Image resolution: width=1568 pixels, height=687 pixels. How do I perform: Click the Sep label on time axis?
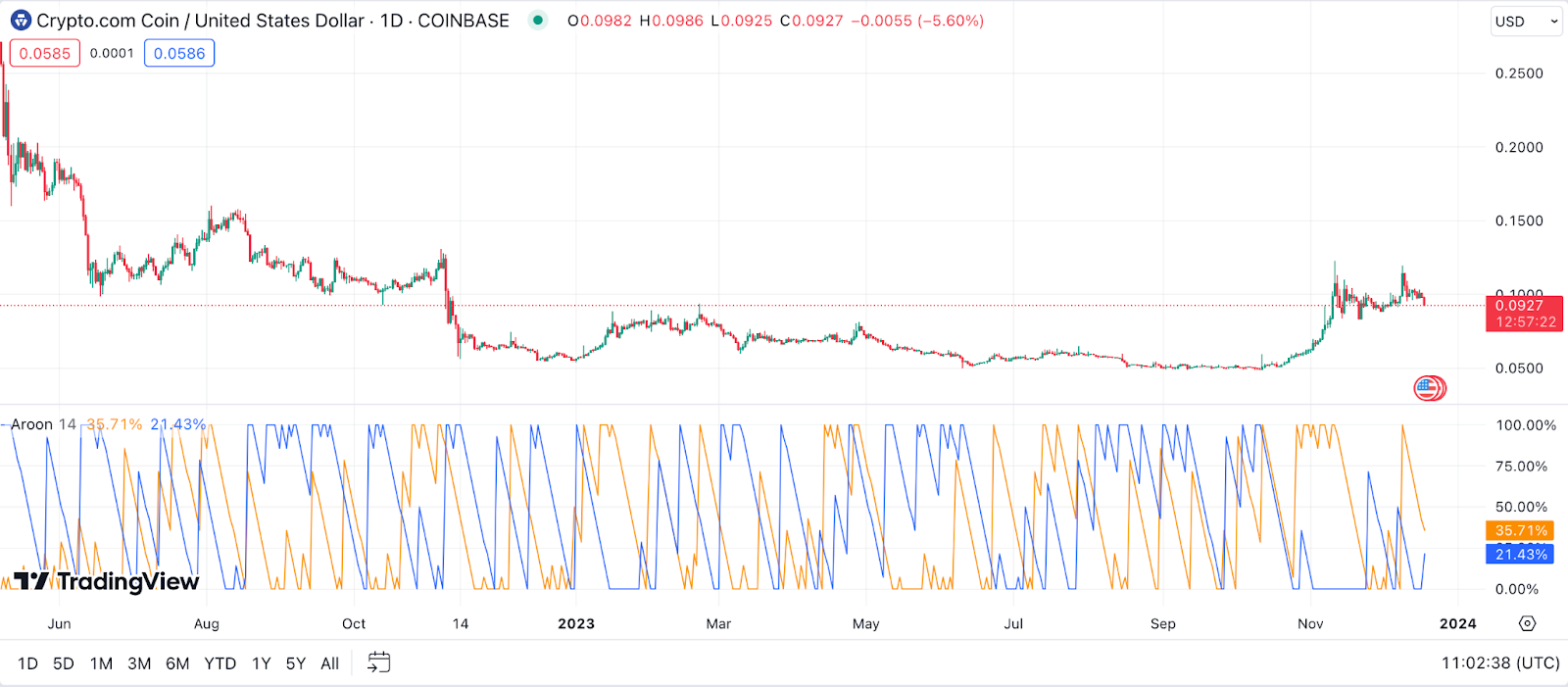click(x=1163, y=623)
